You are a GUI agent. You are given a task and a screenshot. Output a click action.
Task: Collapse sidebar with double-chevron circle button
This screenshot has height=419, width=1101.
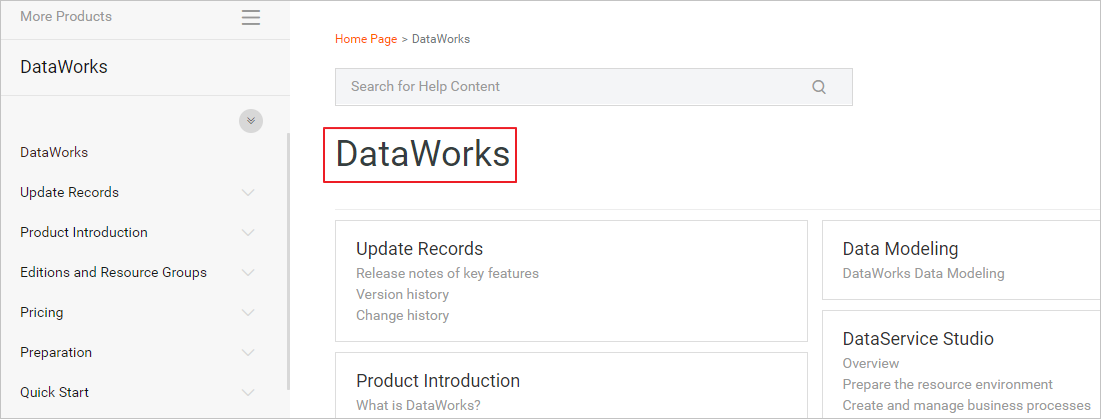251,121
